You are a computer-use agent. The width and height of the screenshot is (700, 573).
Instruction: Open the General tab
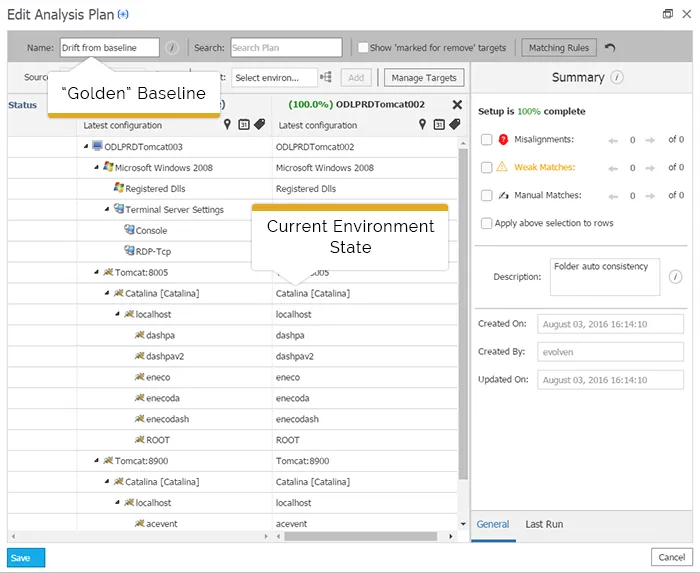coord(493,524)
